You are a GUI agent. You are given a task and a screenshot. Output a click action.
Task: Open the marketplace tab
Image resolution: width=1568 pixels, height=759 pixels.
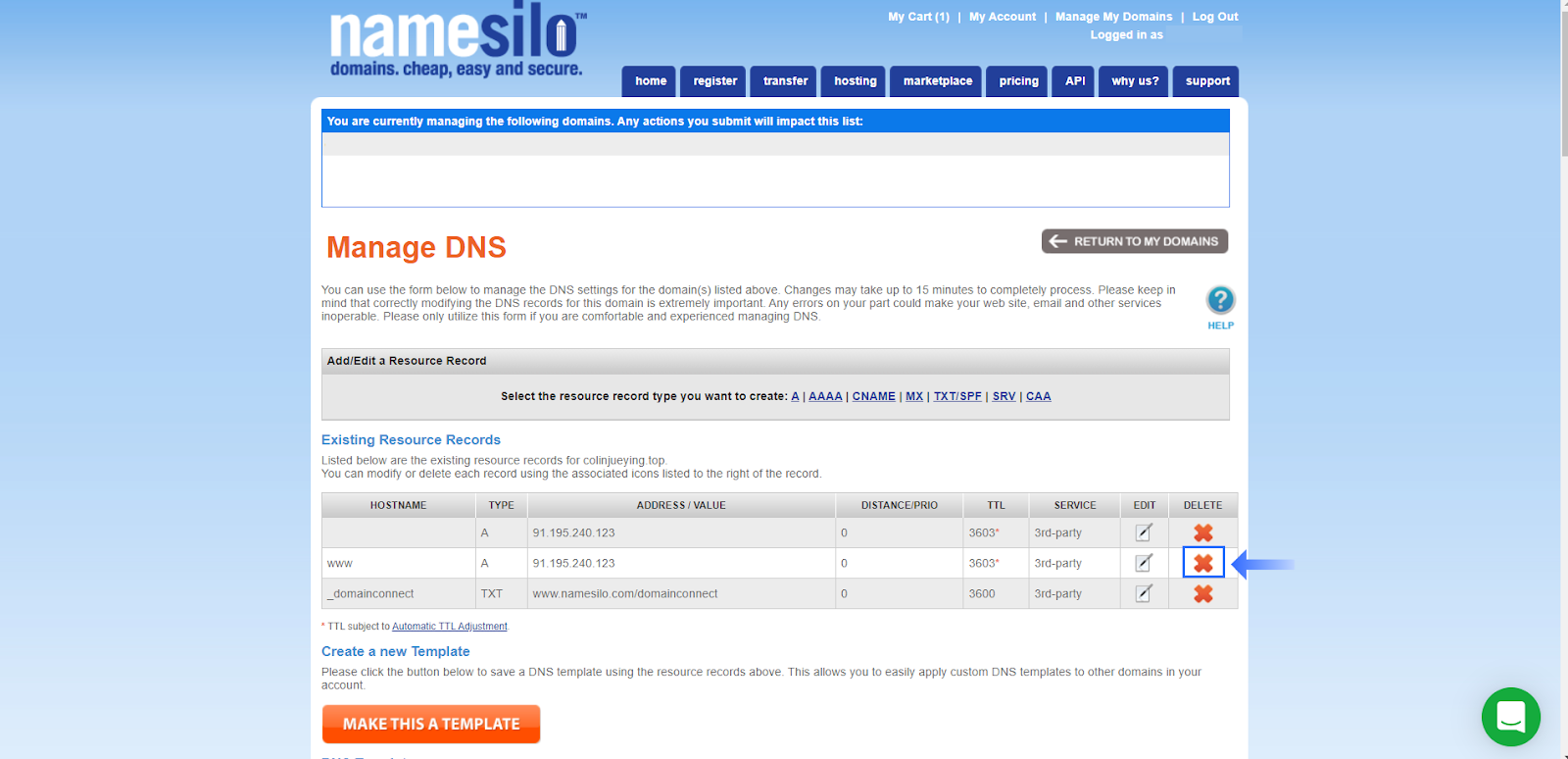click(938, 81)
